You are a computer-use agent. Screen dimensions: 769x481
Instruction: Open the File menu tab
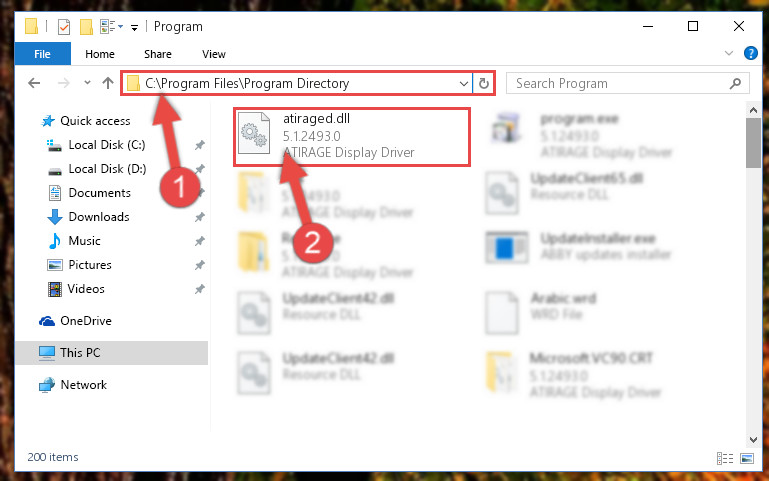point(42,54)
